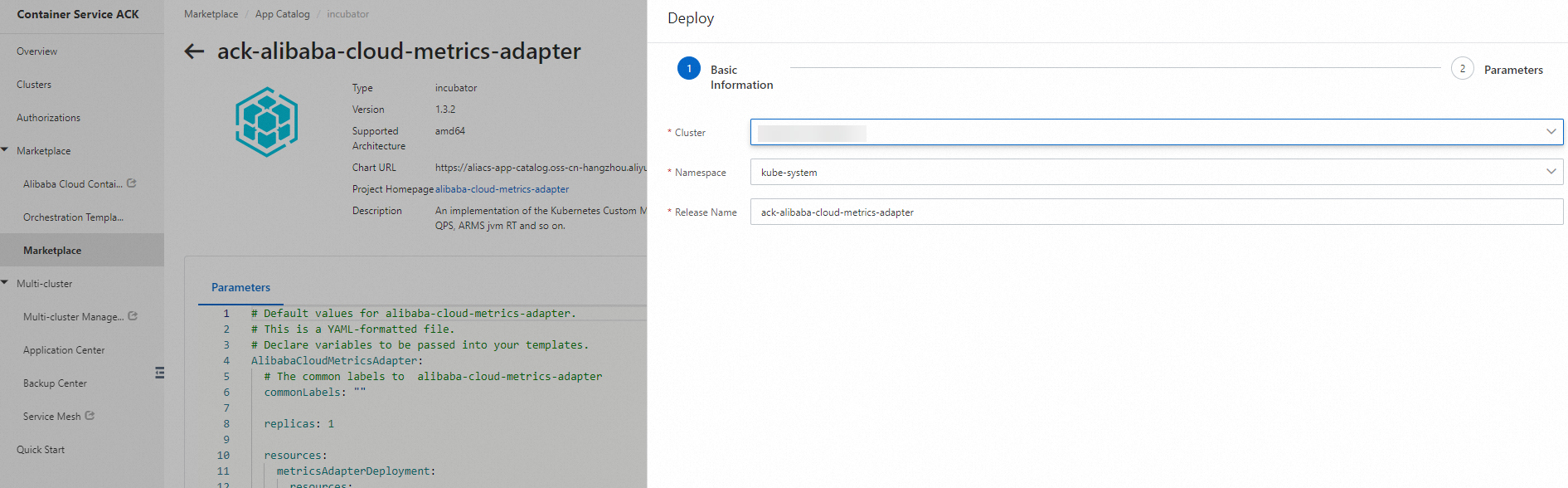Open Orchestration Templa... sidebar item
This screenshot has height=488, width=1568.
click(73, 217)
